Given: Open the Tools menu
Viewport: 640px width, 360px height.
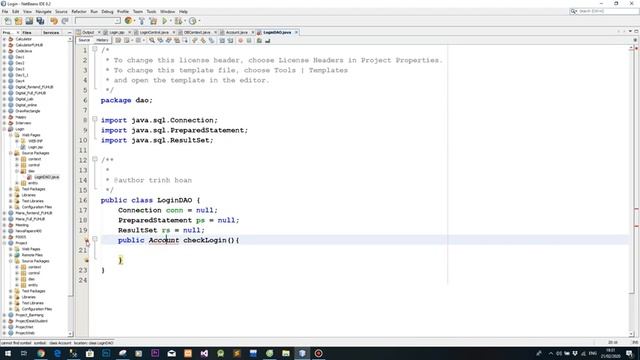Looking at the screenshot, I should click(151, 11).
